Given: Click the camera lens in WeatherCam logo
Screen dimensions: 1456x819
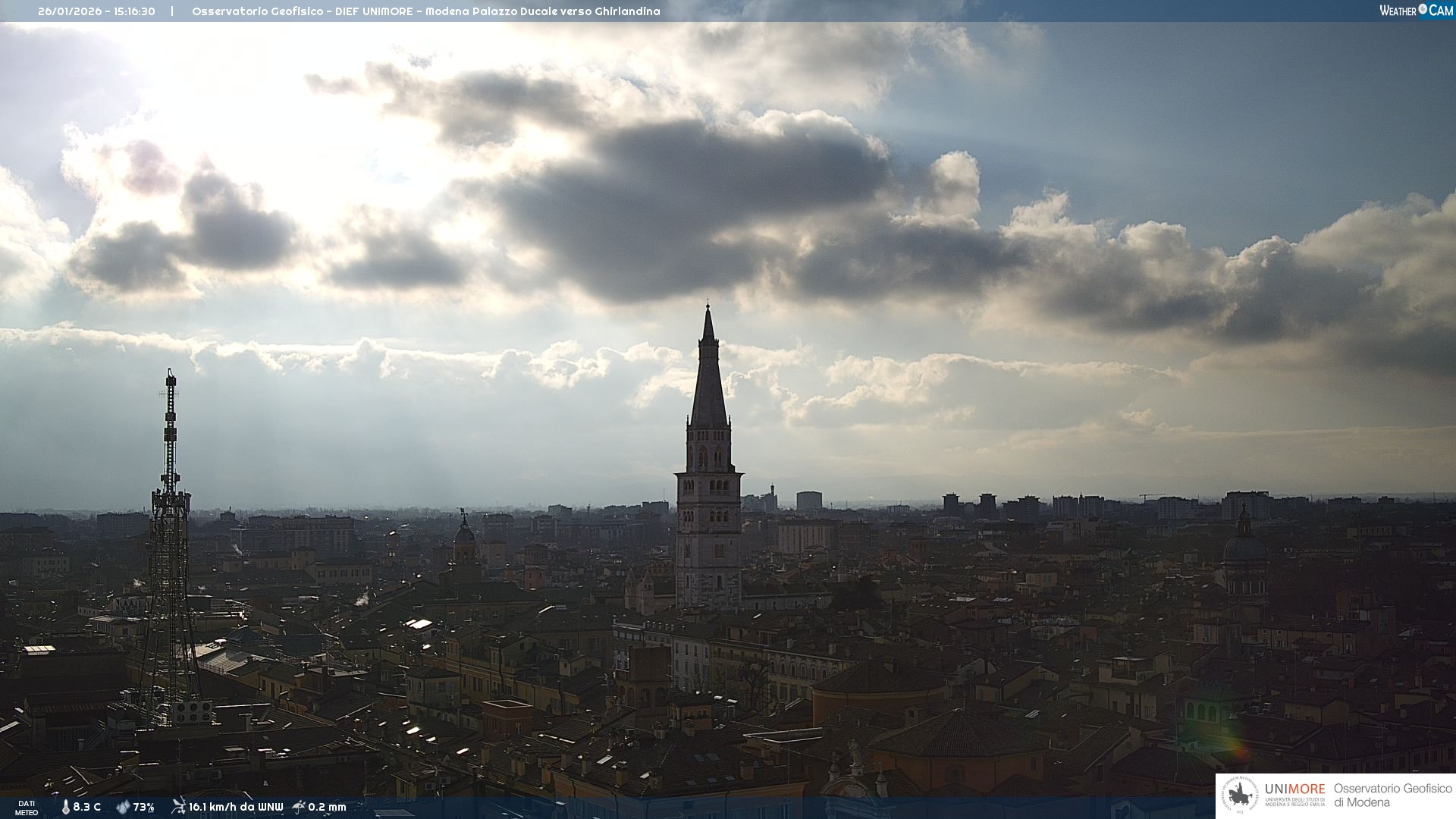Looking at the screenshot, I should click(x=1423, y=9).
